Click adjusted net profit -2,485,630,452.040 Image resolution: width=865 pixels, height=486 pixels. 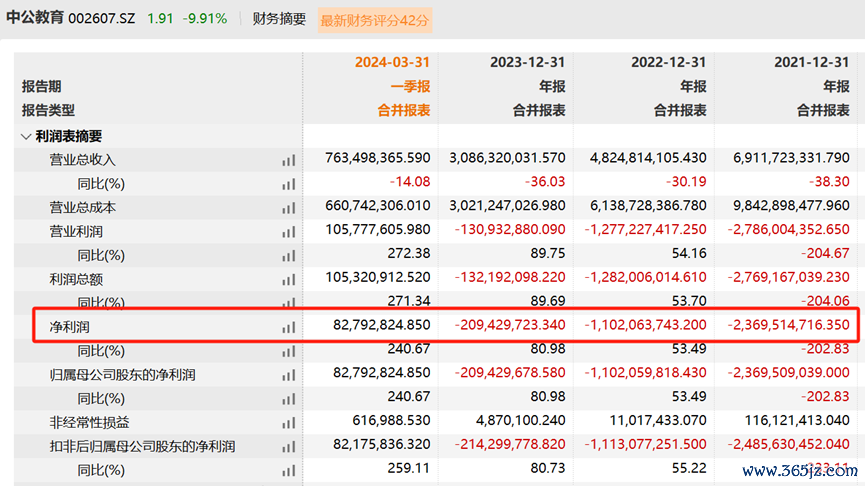click(x=788, y=444)
